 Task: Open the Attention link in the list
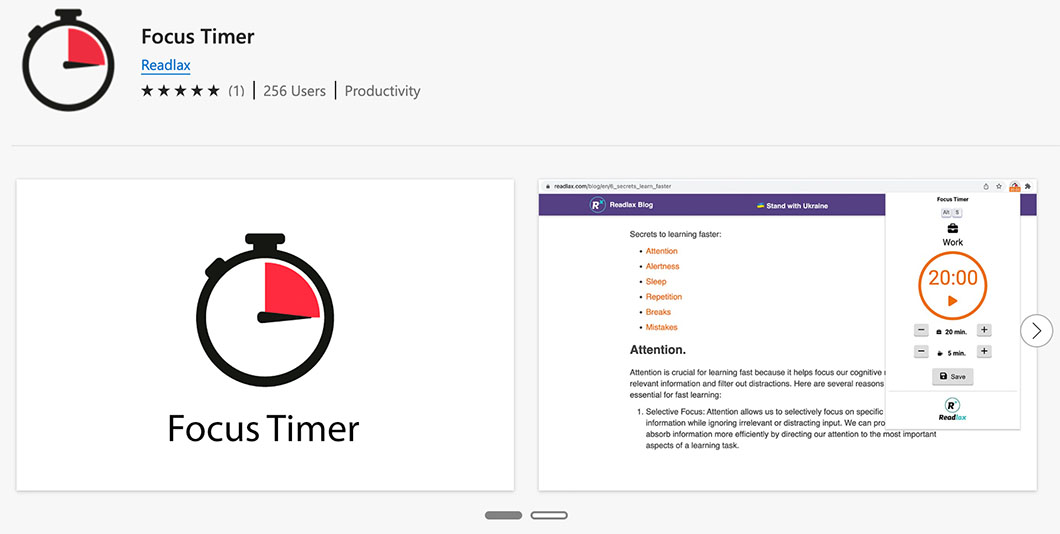click(661, 251)
